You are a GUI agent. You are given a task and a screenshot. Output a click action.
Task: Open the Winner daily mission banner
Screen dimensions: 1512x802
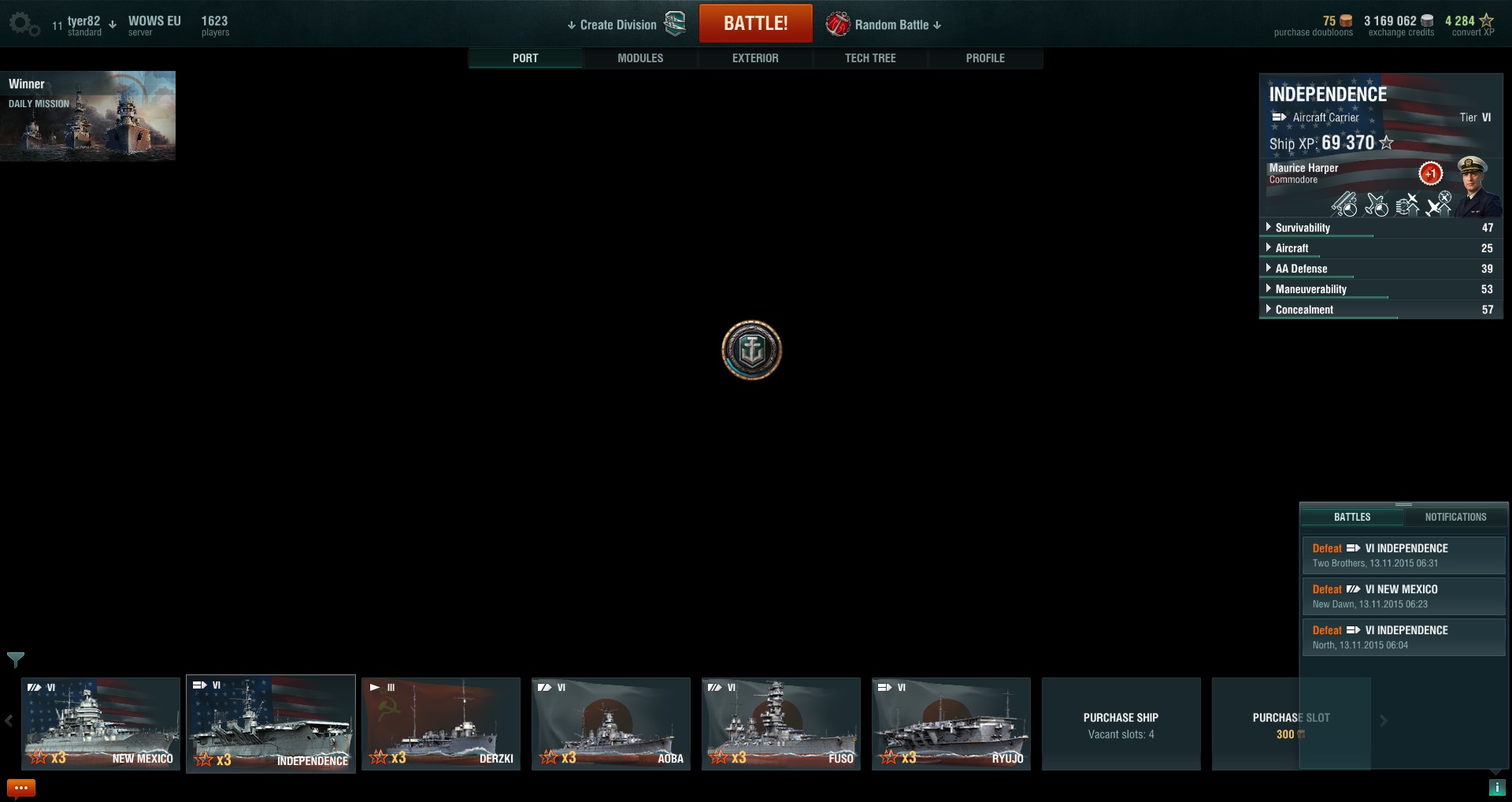tap(87, 116)
